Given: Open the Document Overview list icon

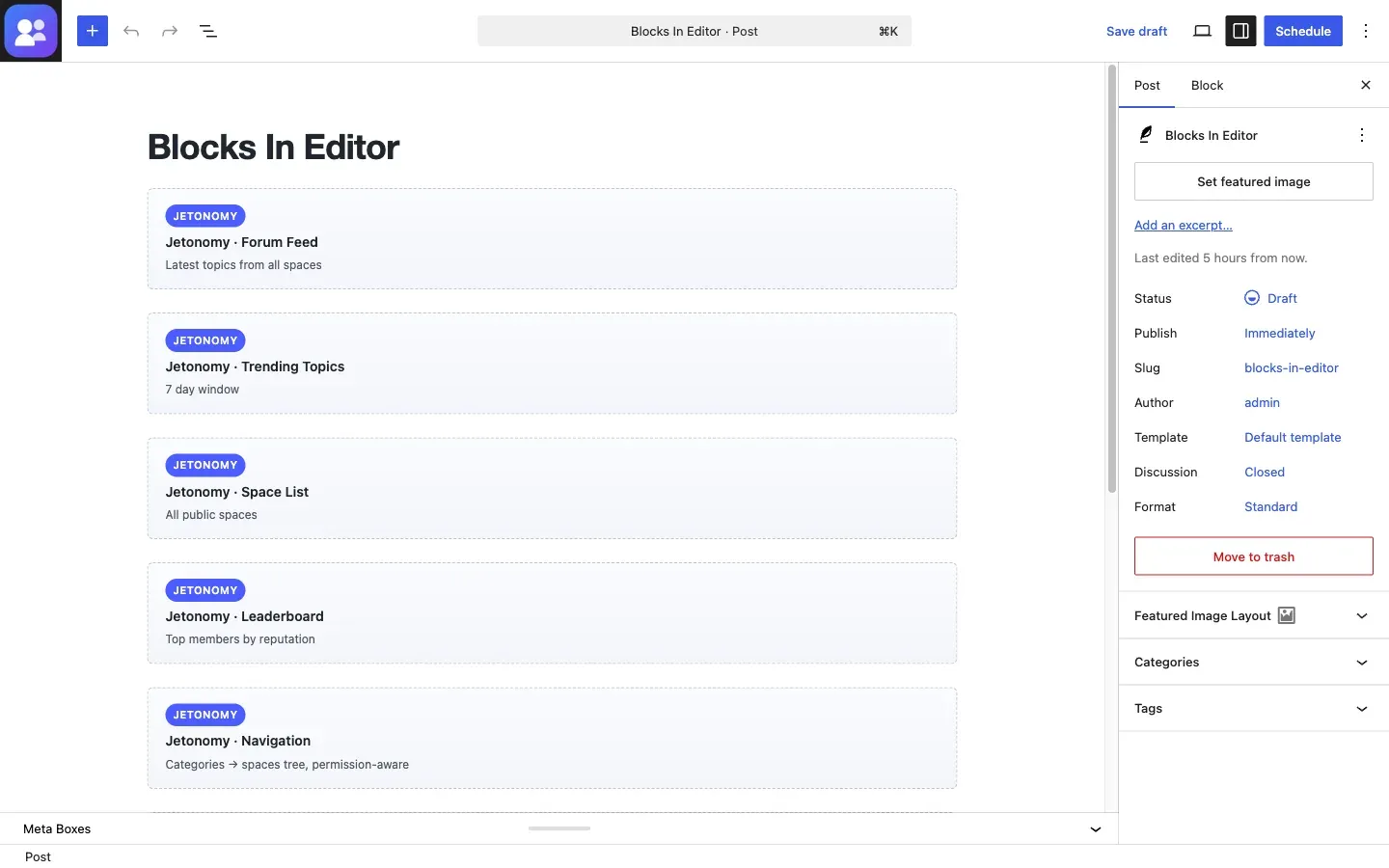Looking at the screenshot, I should click(x=208, y=31).
